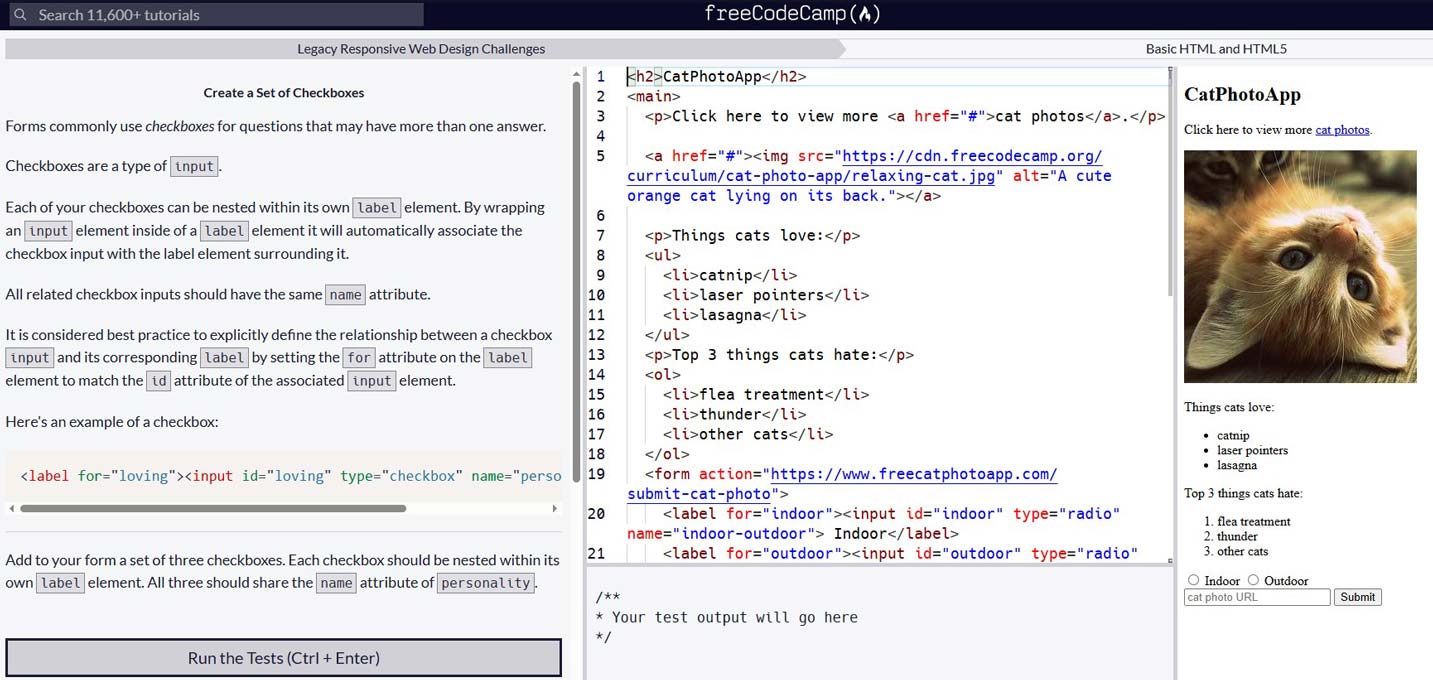Click the cat image in preview
This screenshot has width=1433, height=680.
pos(1300,267)
